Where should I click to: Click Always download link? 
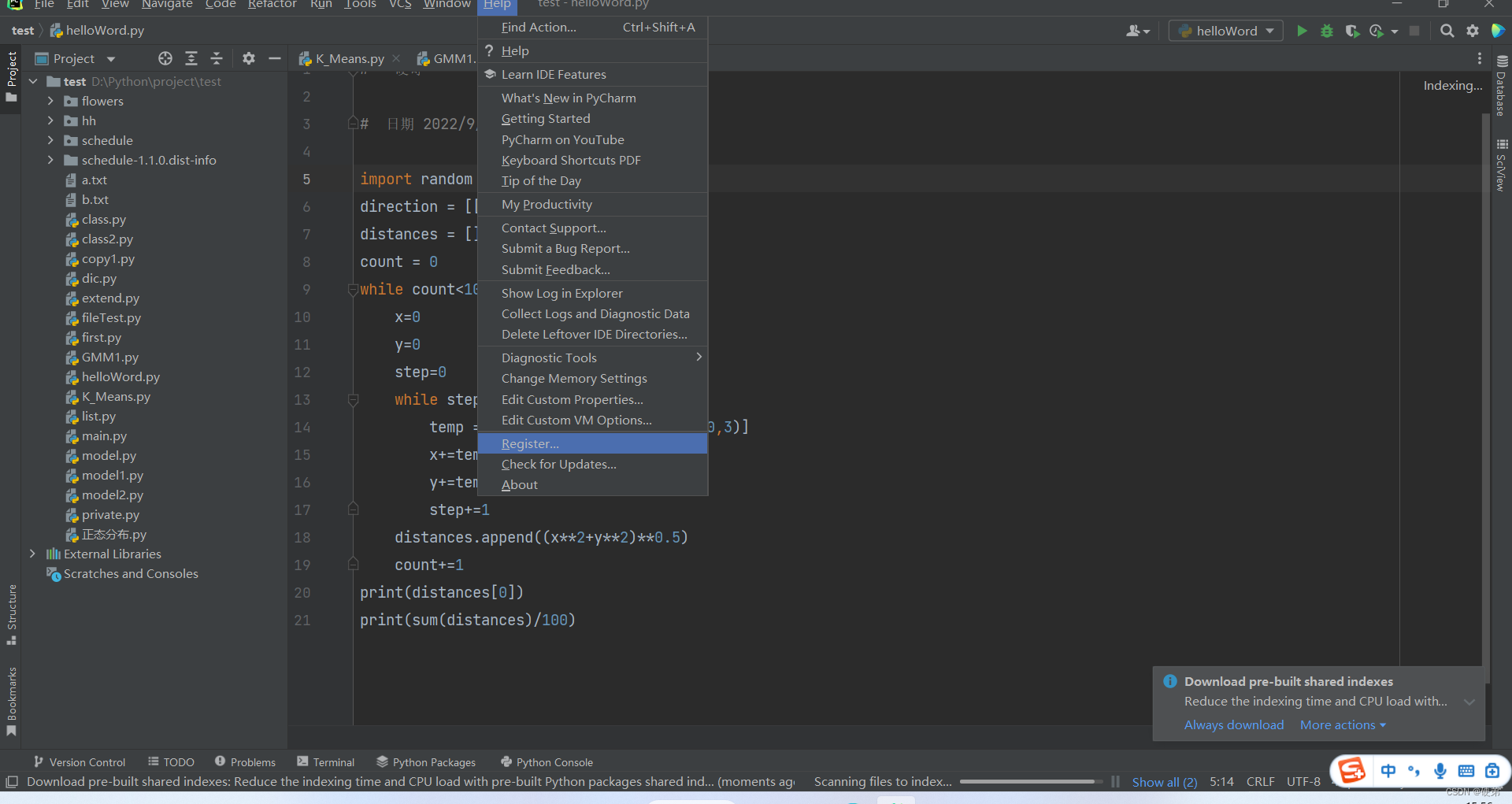tap(1233, 724)
